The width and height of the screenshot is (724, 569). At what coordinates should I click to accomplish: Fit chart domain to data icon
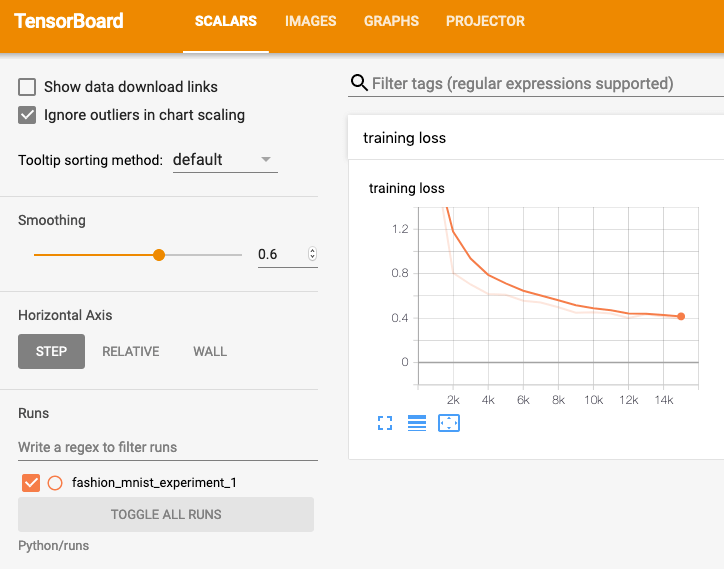tap(449, 423)
